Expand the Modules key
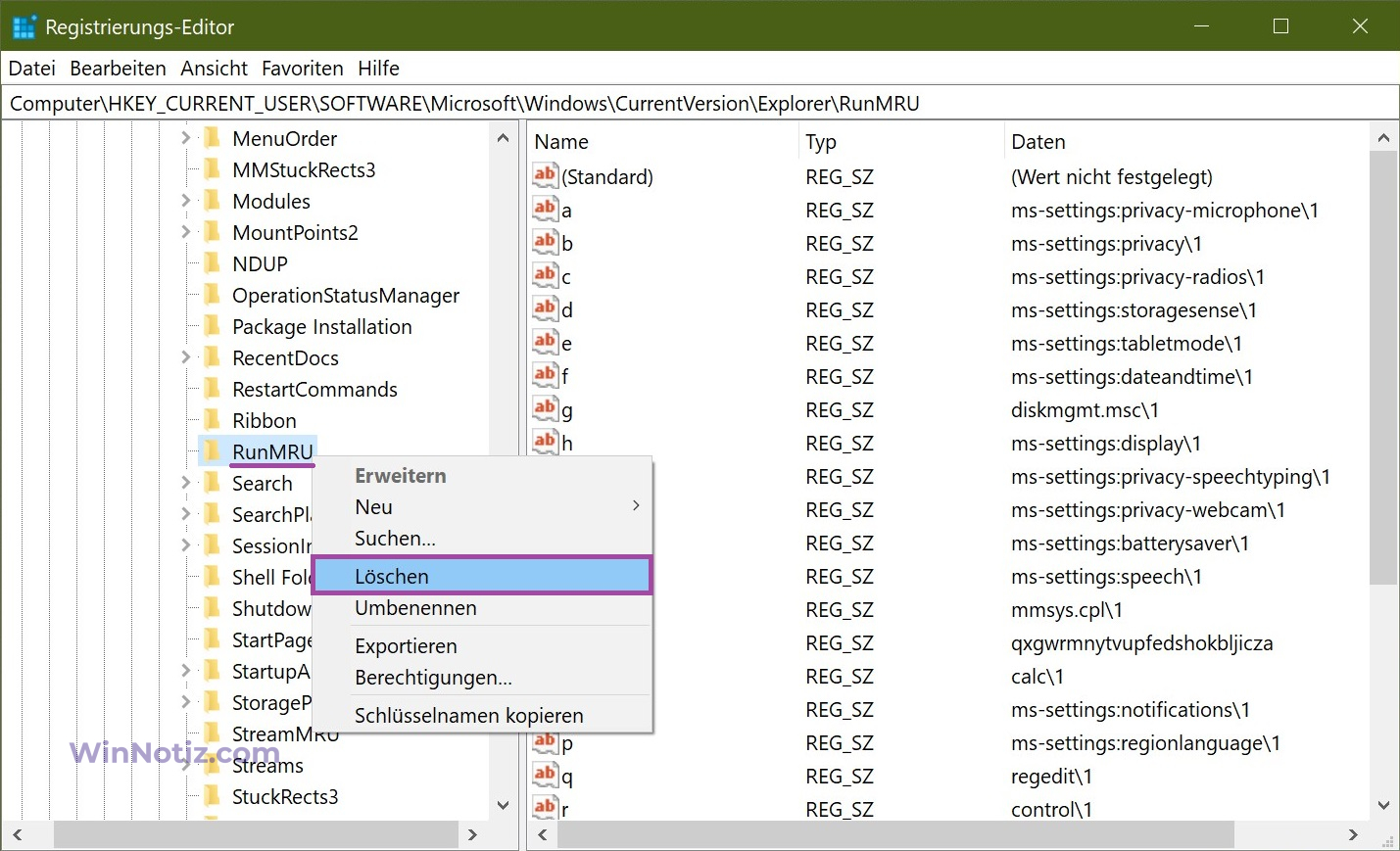1400x851 pixels. 186,201
